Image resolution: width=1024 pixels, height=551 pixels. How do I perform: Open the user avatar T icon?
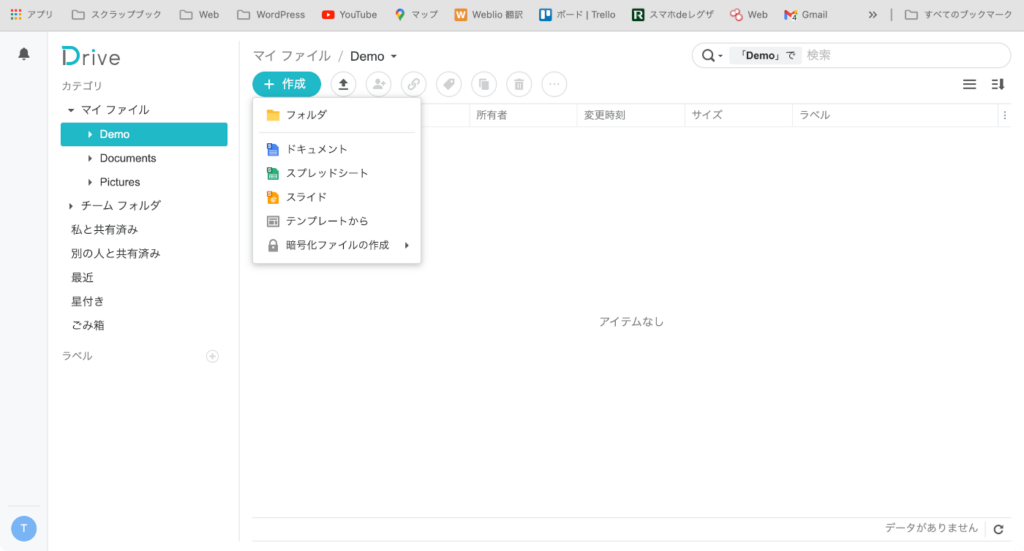pyautogui.click(x=24, y=528)
